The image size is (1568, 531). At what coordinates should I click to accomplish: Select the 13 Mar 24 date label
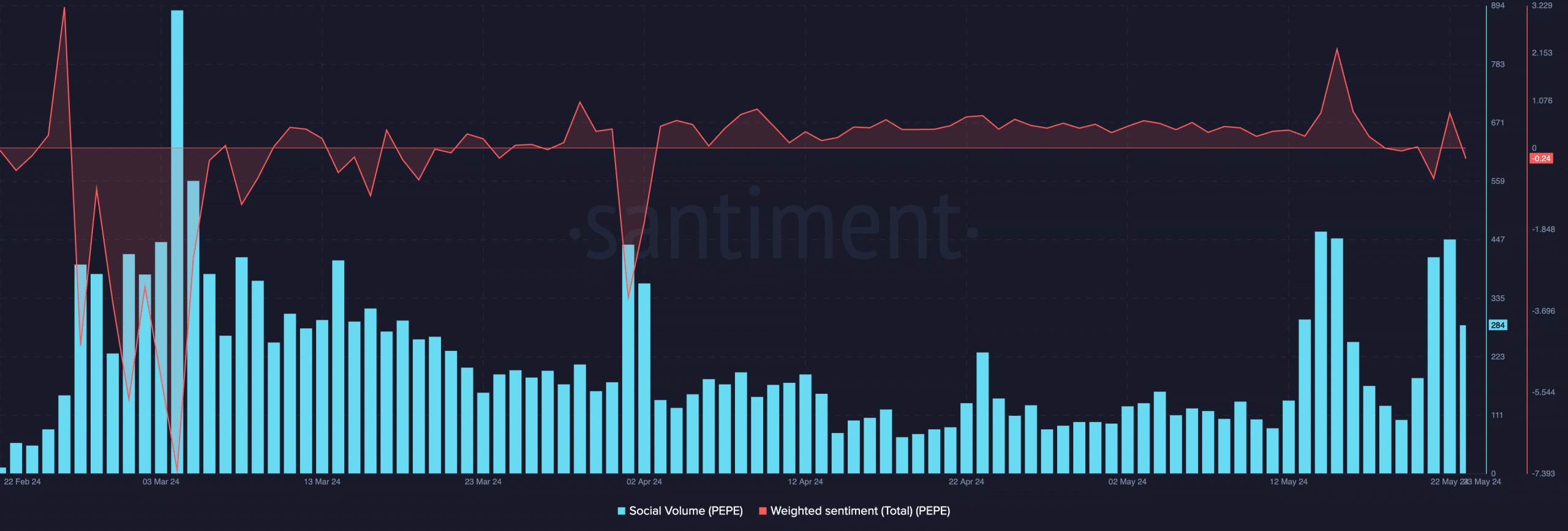[x=322, y=482]
